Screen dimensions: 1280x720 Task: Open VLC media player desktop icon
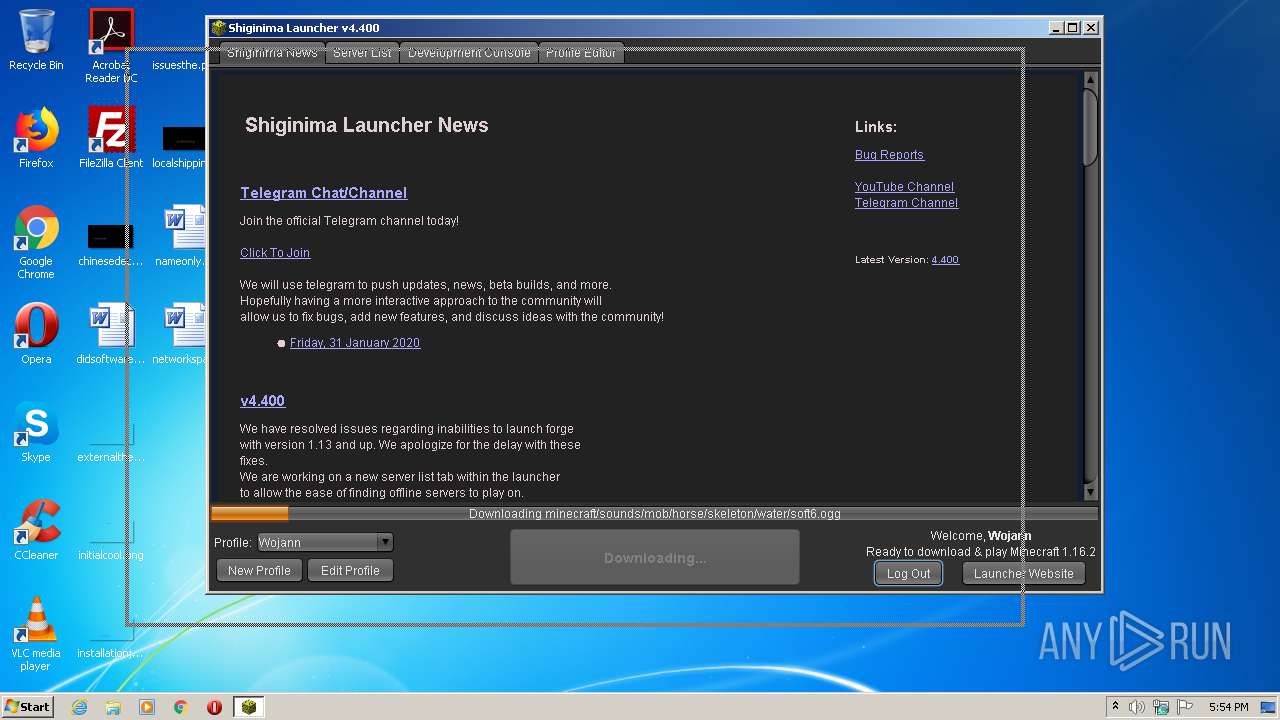36,634
